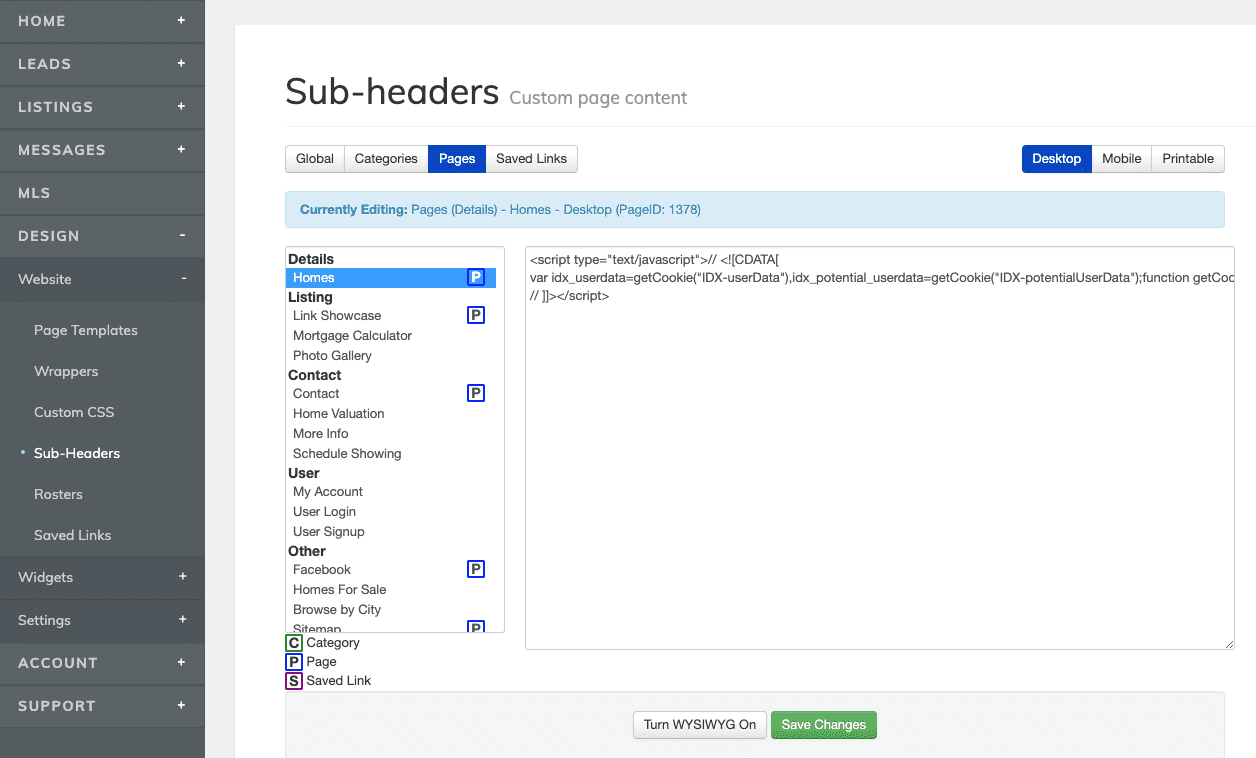This screenshot has height=758, width=1256.
Task: Click inside the sub-header code textarea
Action: point(880,448)
